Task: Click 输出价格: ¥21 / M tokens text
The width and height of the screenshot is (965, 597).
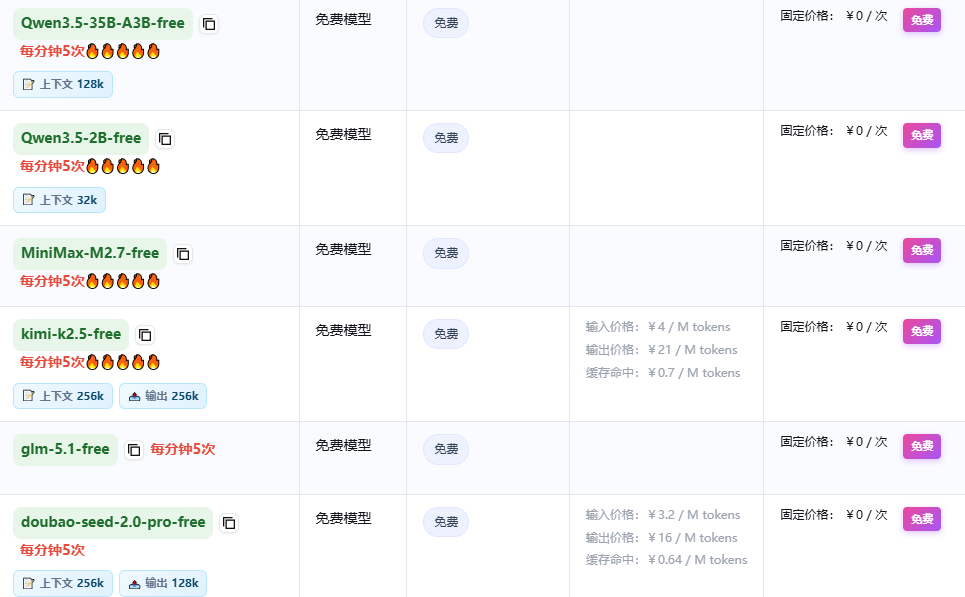Action: click(662, 350)
